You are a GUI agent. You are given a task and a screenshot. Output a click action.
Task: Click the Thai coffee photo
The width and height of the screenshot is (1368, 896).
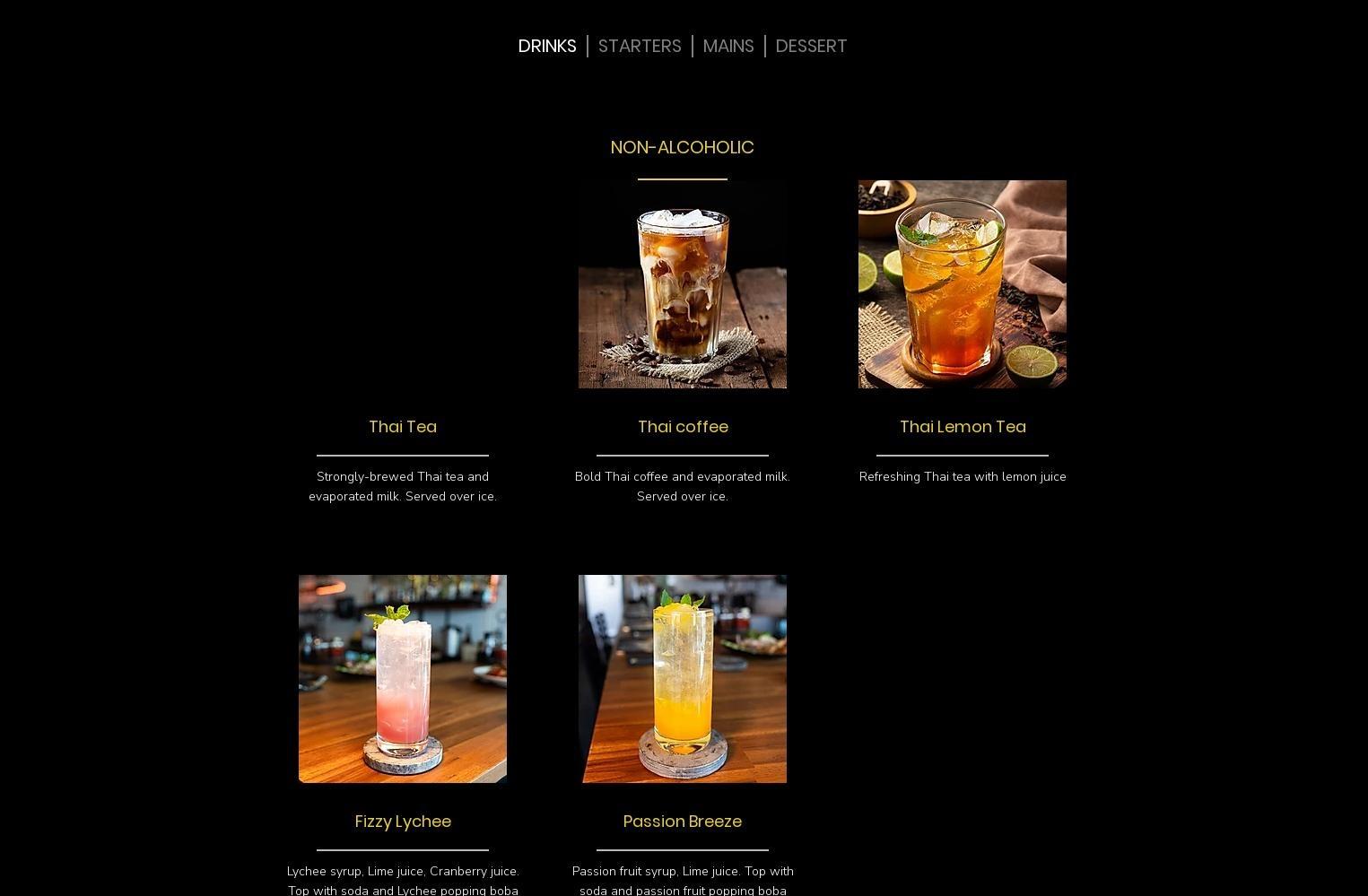tap(683, 284)
